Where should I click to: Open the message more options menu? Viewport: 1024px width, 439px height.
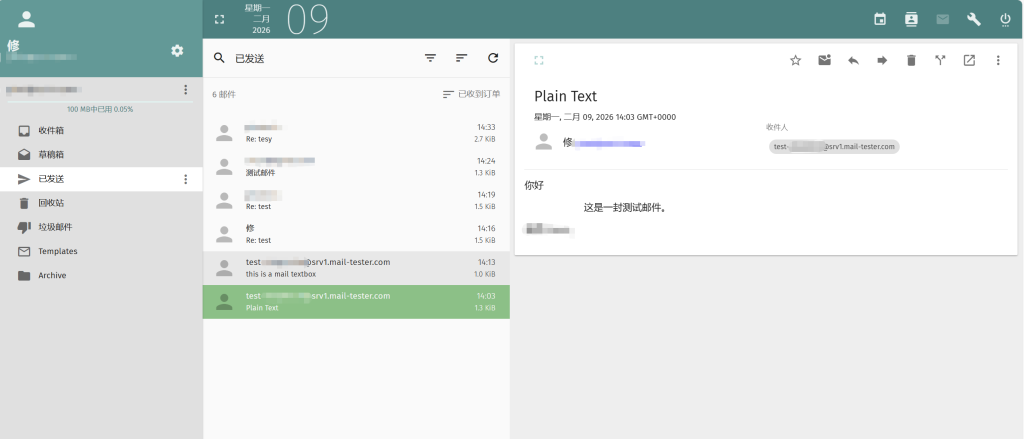[997, 61]
